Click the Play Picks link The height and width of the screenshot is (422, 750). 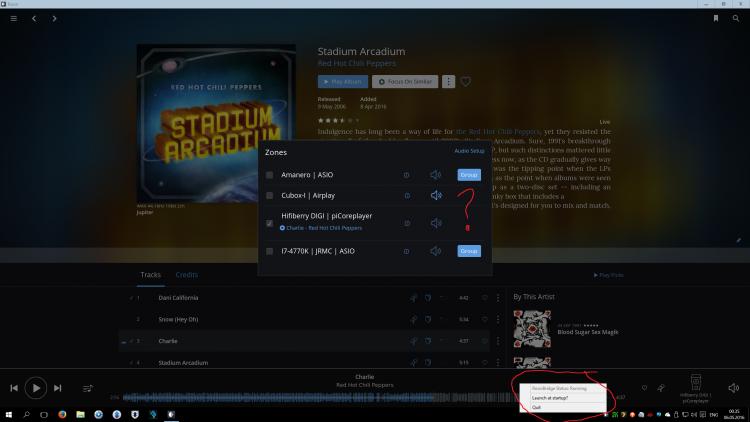point(608,275)
